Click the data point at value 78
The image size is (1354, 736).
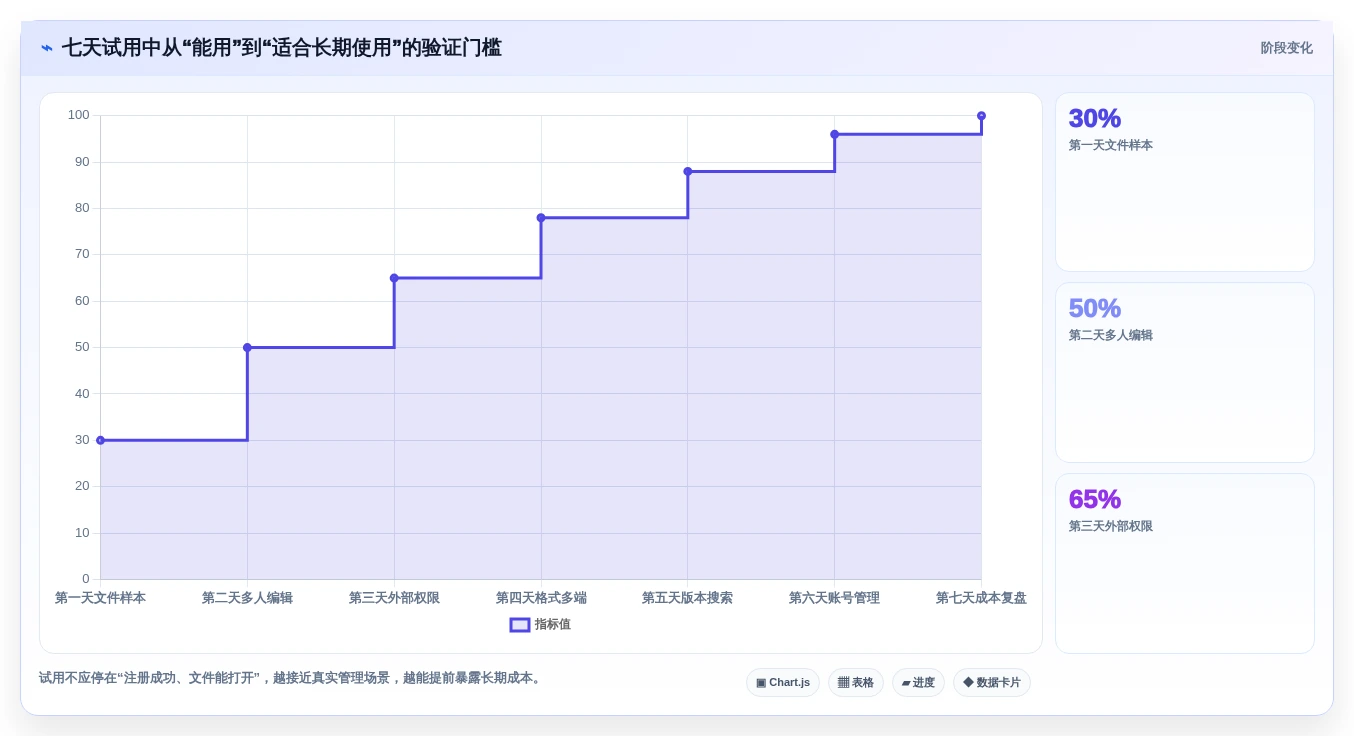[x=541, y=218]
